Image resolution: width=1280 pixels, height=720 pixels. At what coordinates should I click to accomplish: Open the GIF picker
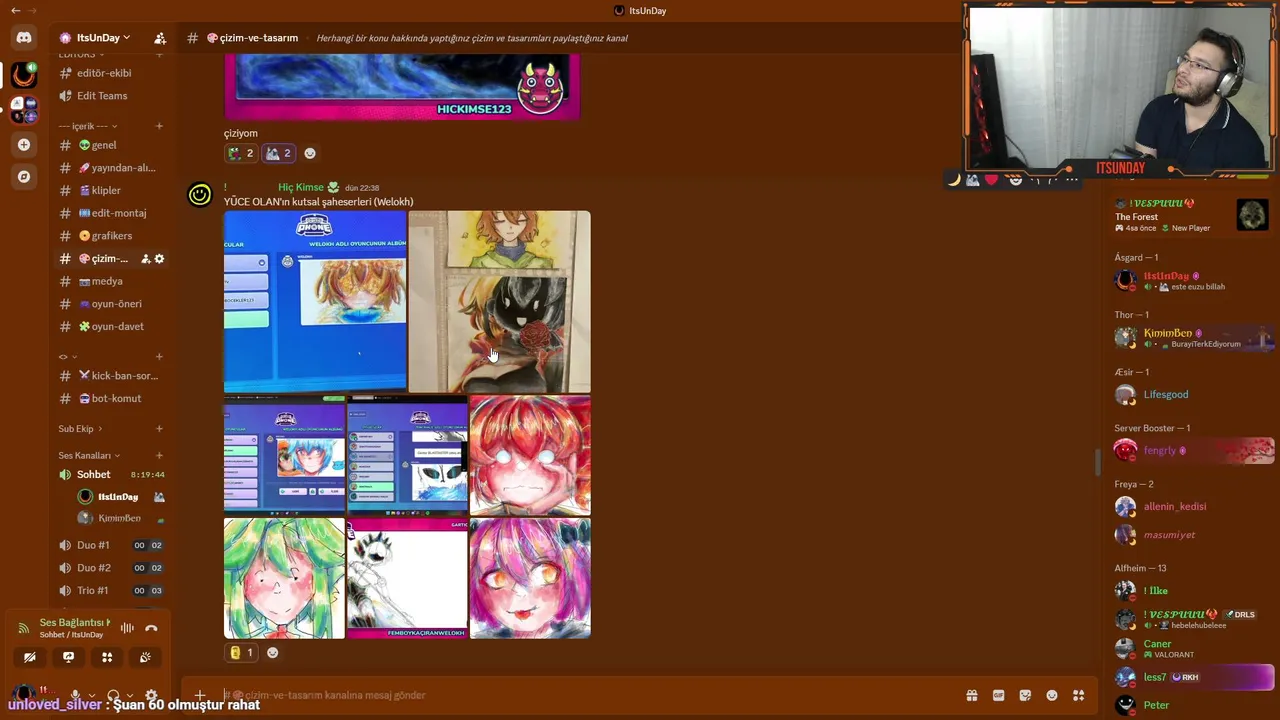point(998,695)
